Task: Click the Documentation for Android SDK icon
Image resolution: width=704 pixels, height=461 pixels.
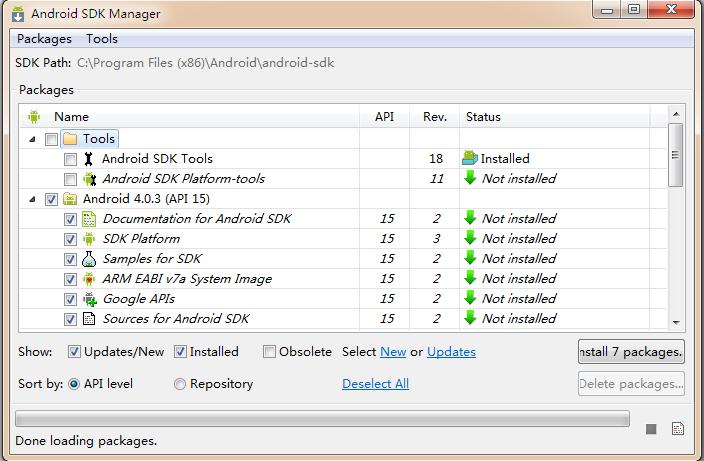Action: [x=89, y=219]
